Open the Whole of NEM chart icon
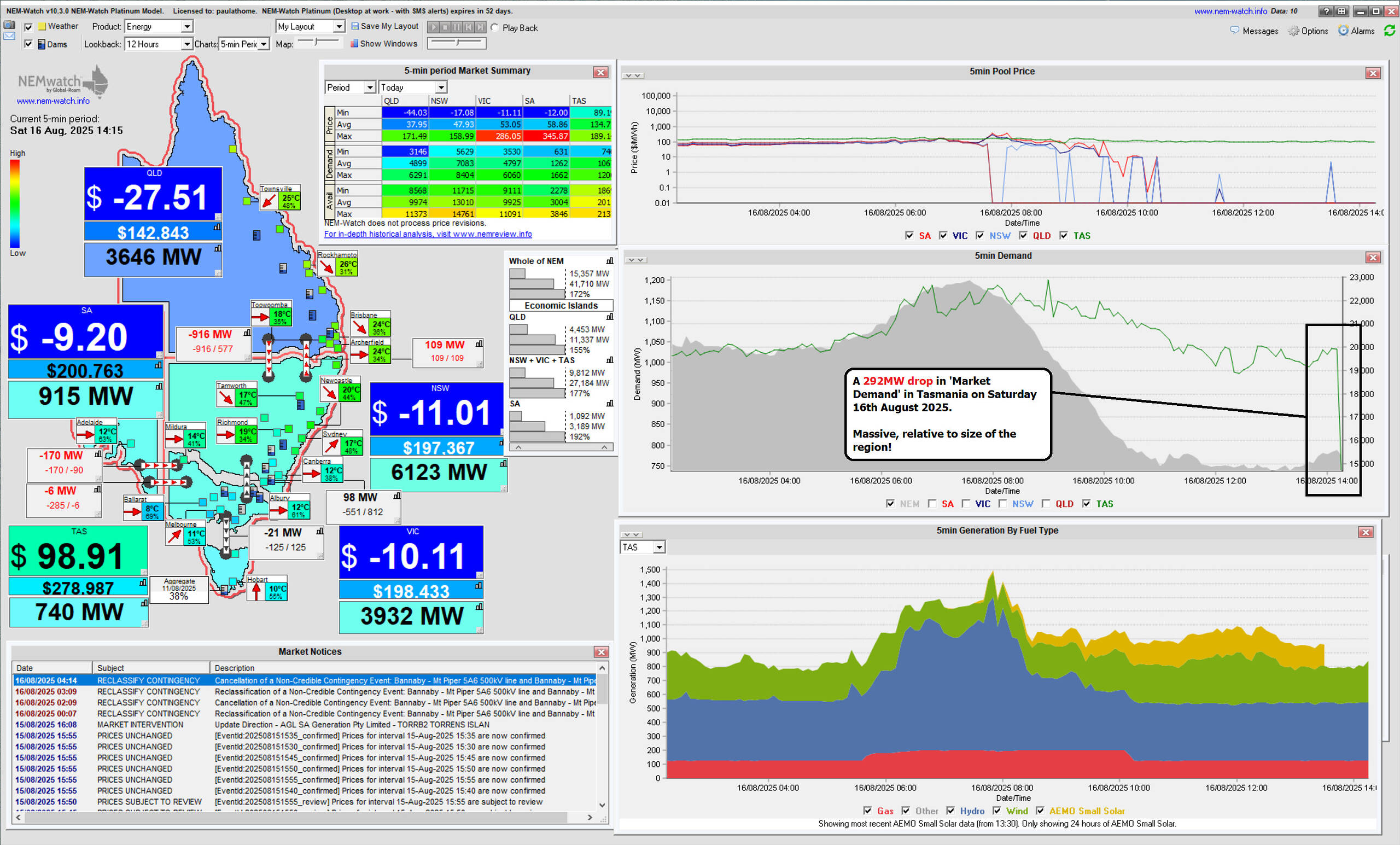The image size is (1400, 845). [610, 261]
